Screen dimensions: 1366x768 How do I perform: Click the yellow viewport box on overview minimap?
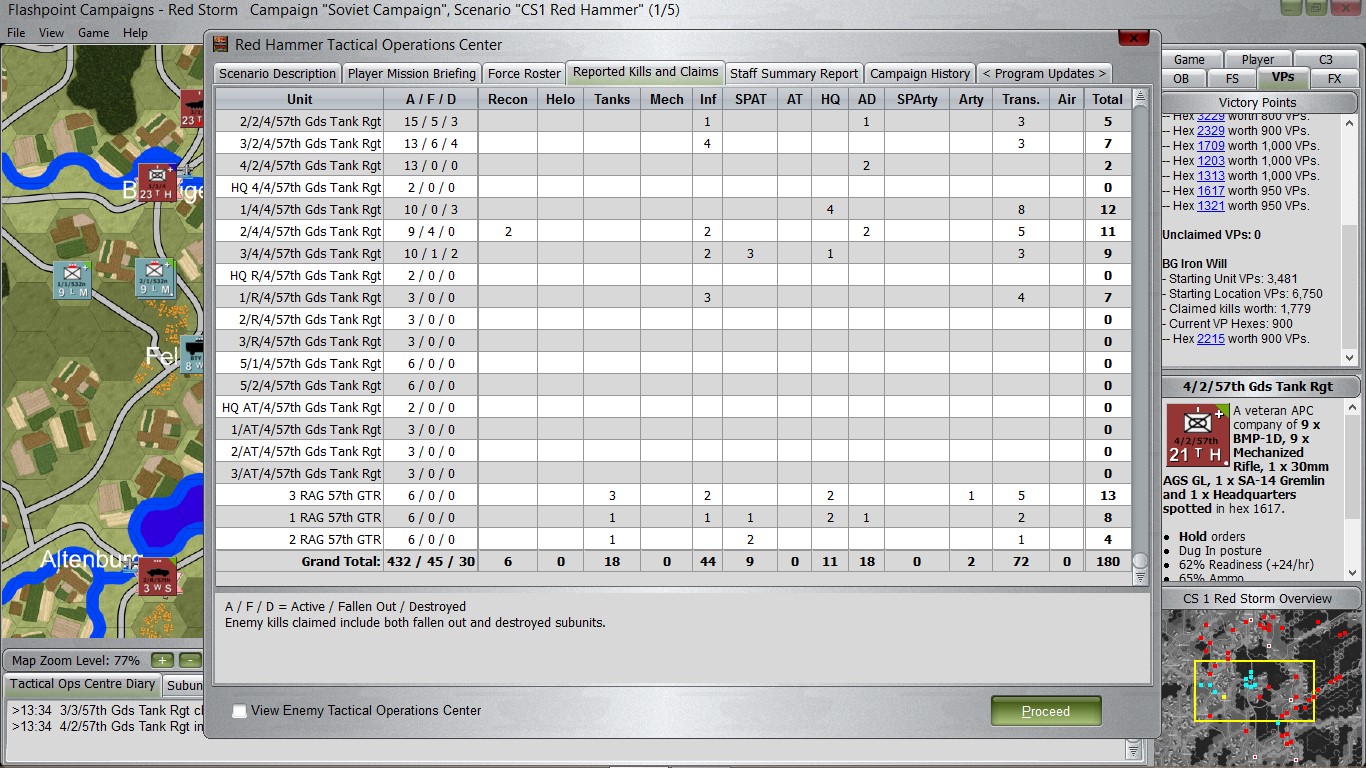click(1254, 691)
